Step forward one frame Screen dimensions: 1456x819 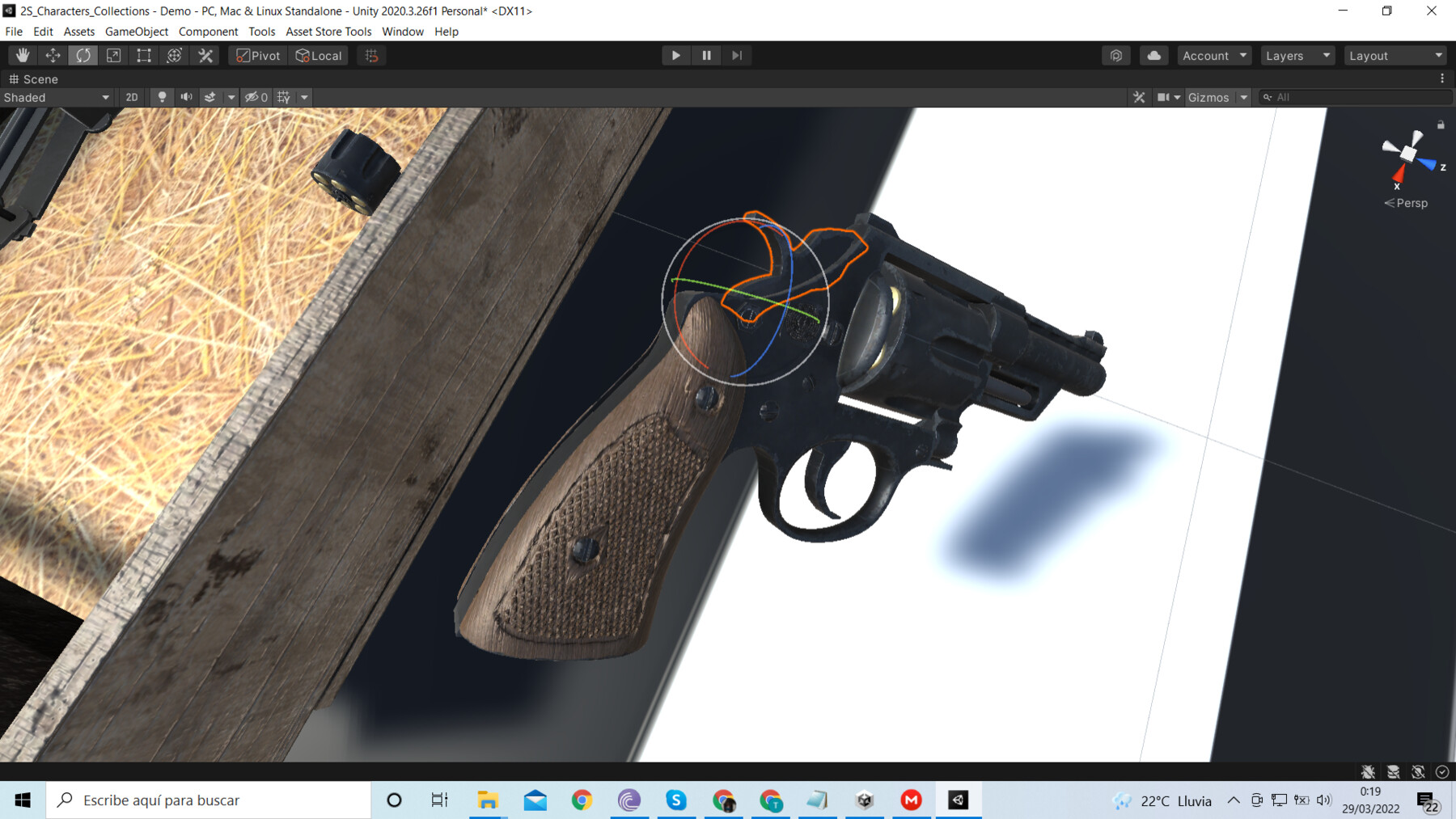tap(736, 55)
